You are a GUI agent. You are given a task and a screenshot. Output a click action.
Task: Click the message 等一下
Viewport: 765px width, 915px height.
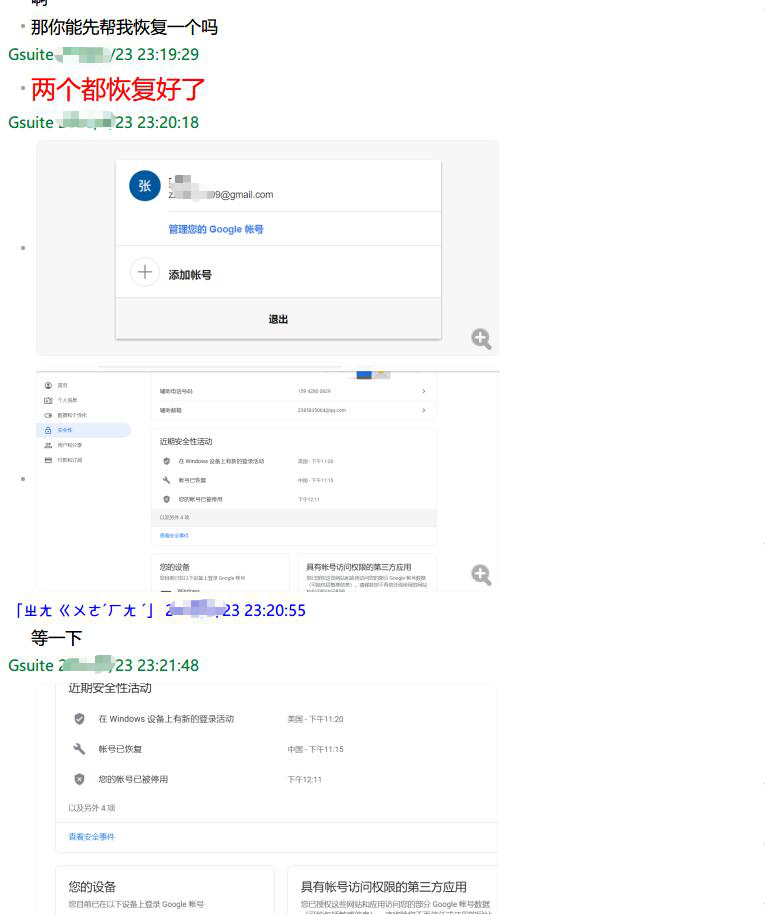56,637
